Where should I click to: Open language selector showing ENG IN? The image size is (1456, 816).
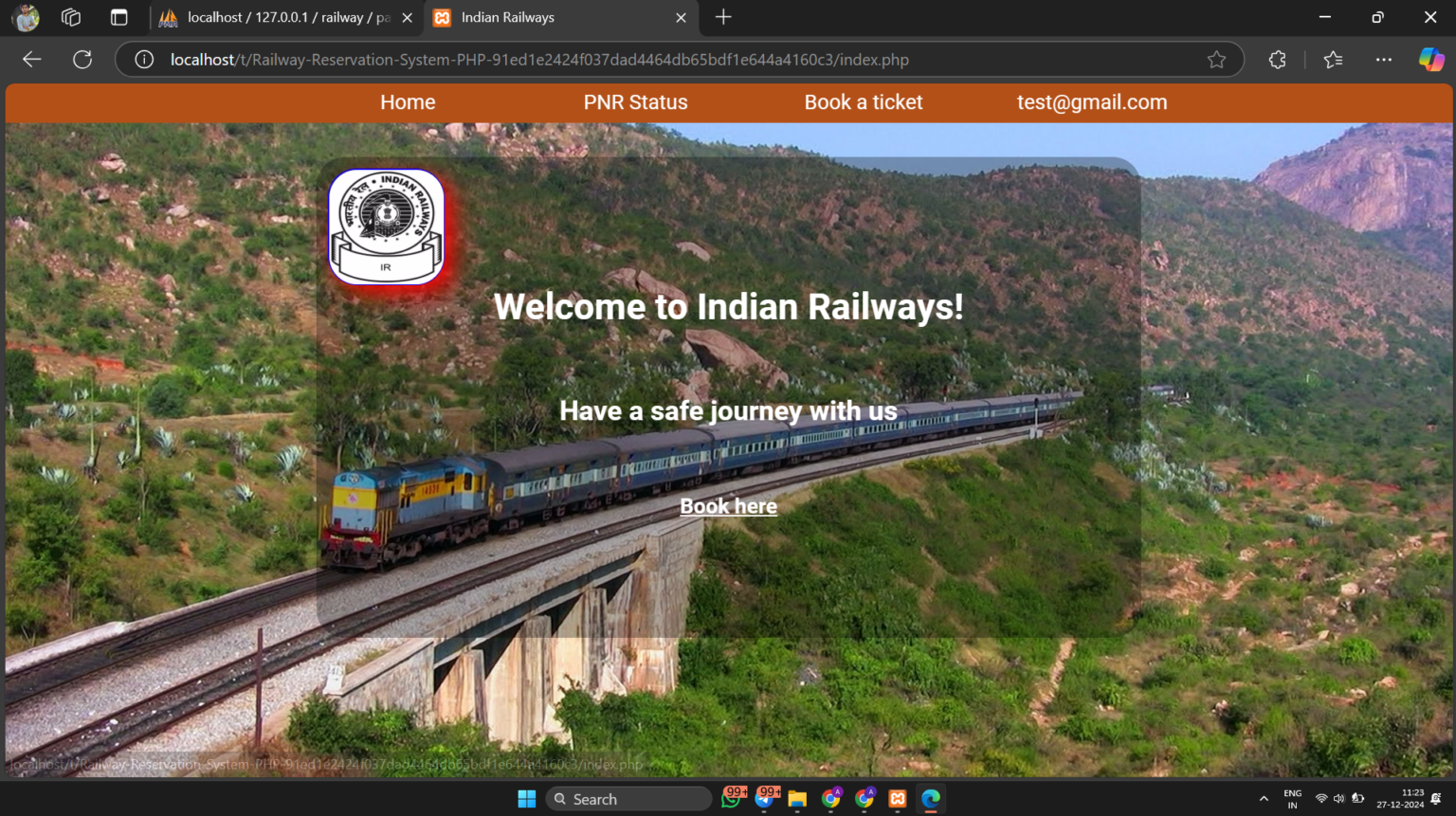[x=1292, y=798]
